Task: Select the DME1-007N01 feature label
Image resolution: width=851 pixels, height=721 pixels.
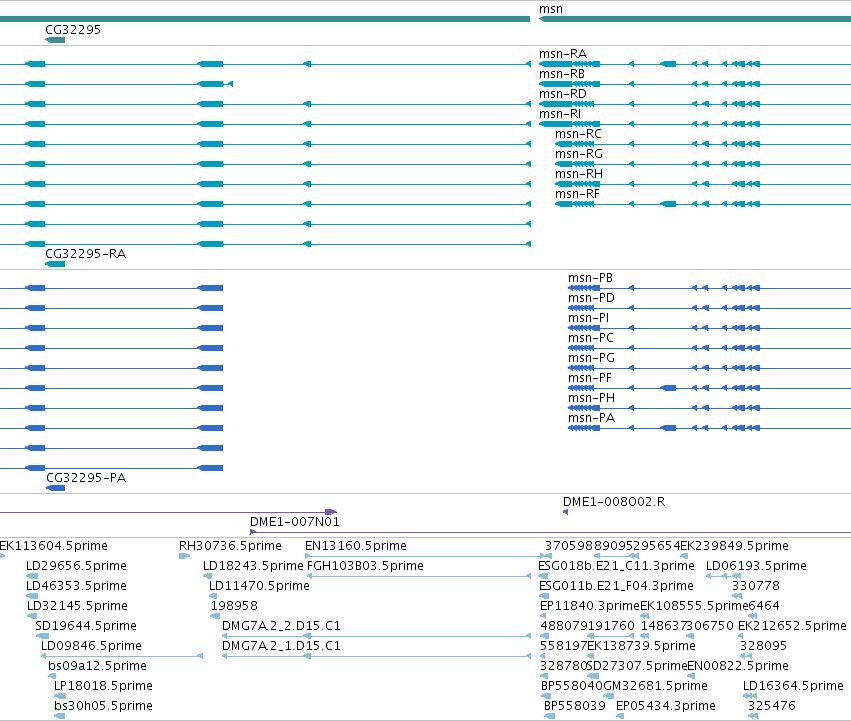Action: pos(295,522)
